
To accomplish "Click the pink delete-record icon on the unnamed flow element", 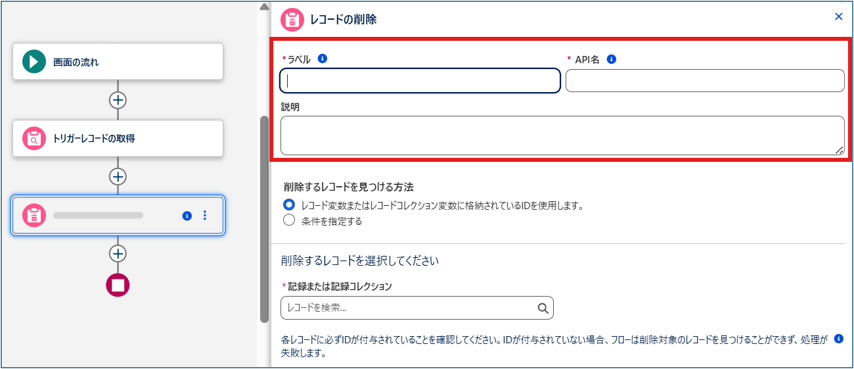I will coord(34,216).
